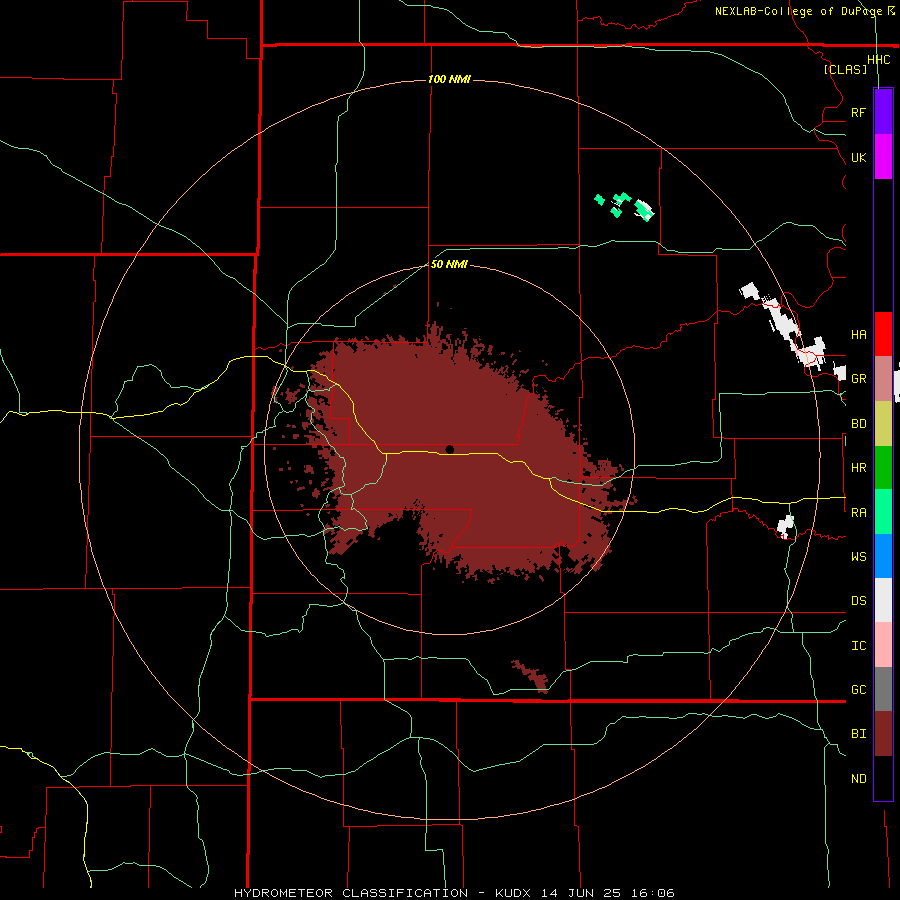The width and height of the screenshot is (900, 900).
Task: Click the GC gray legend swatch
Action: (x=883, y=689)
